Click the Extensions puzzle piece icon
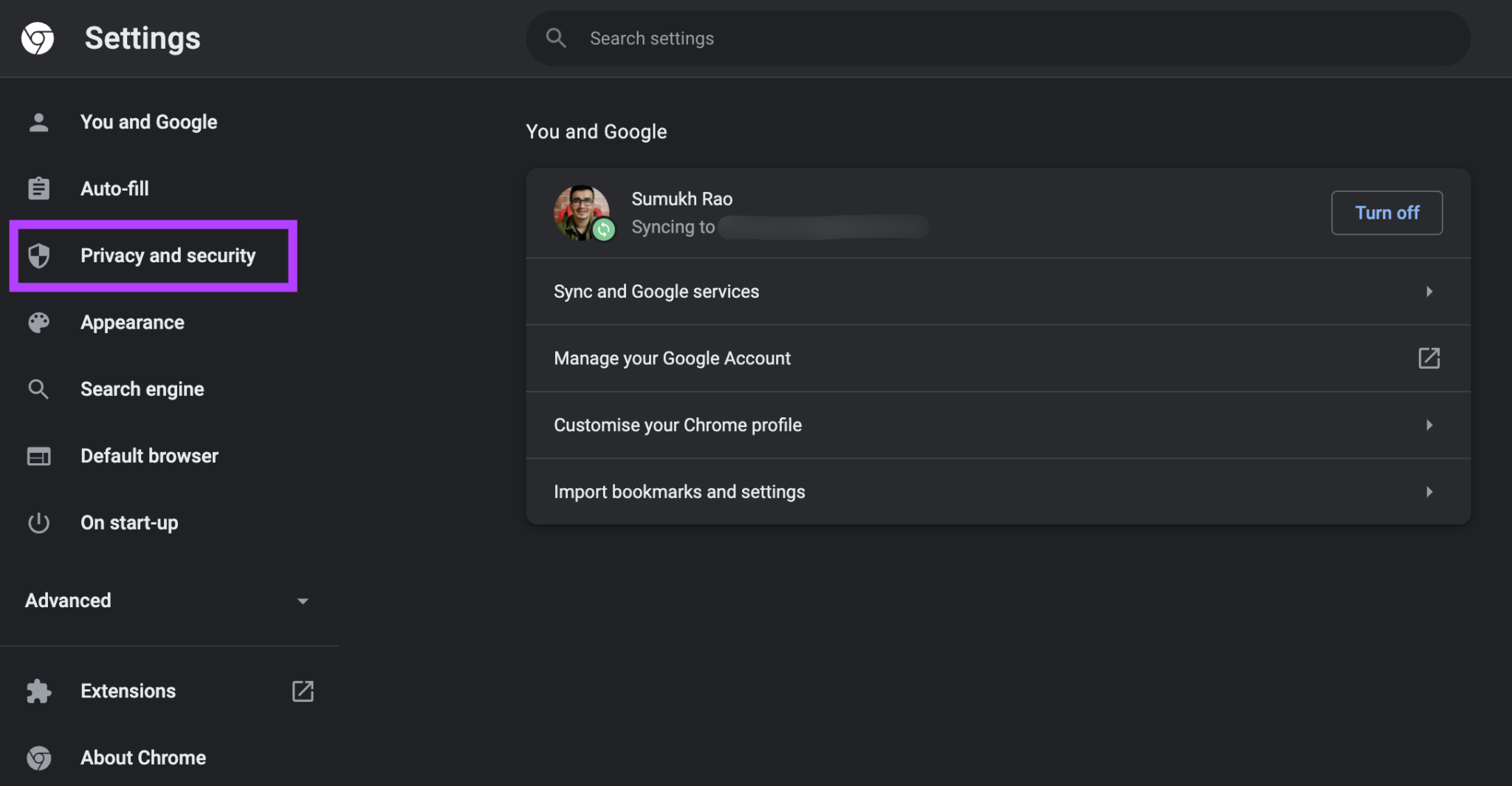 pyautogui.click(x=38, y=691)
